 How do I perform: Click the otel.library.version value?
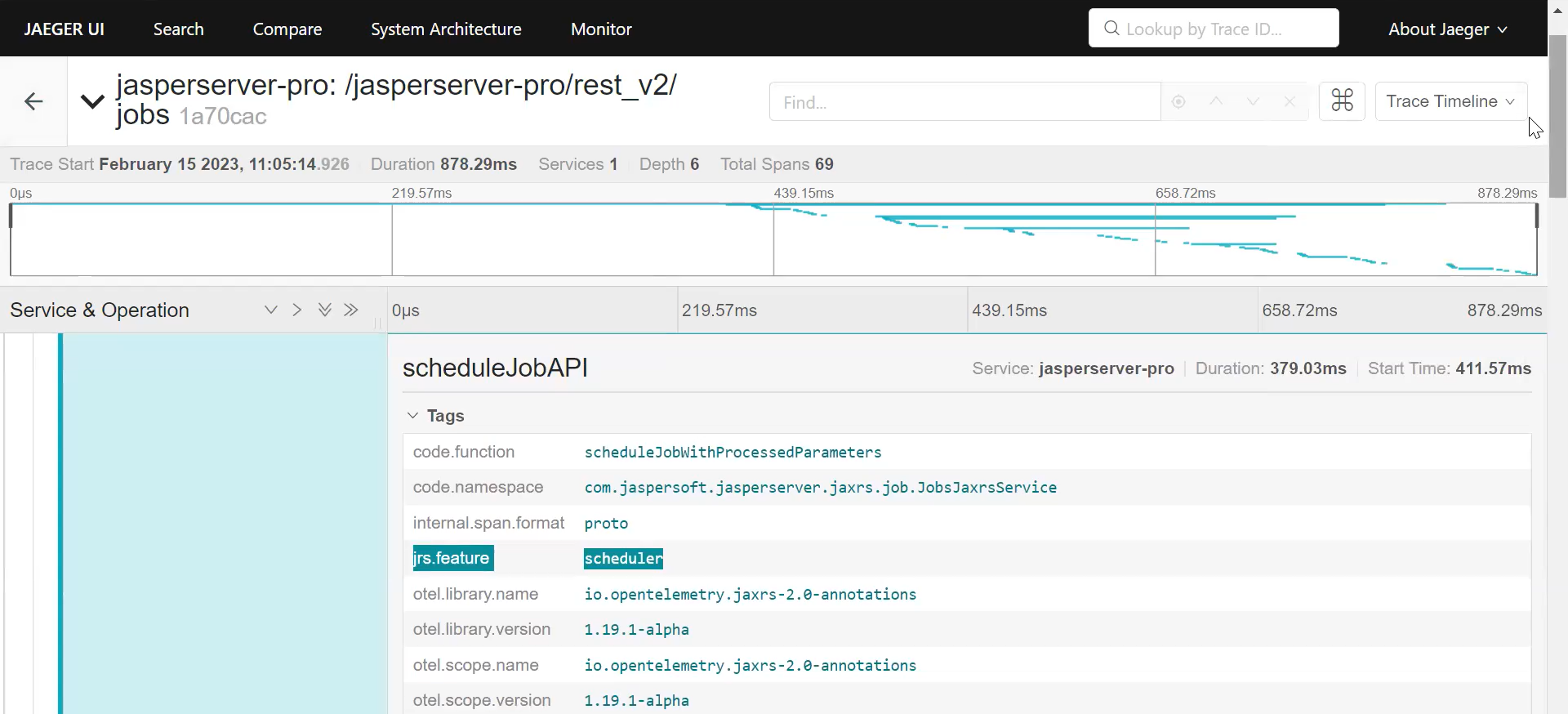pyautogui.click(x=636, y=630)
